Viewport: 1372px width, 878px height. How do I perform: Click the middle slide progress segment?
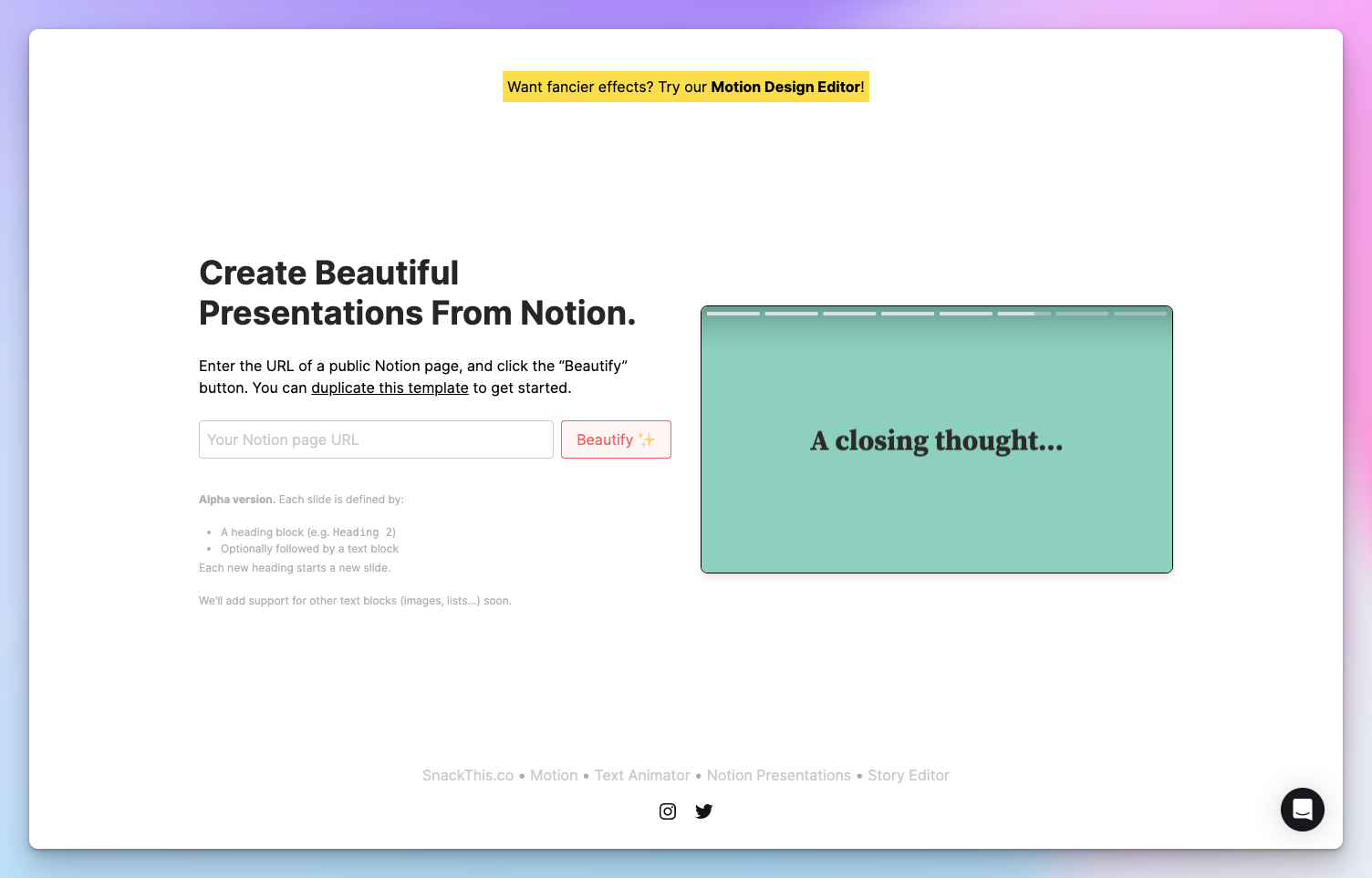coord(906,313)
